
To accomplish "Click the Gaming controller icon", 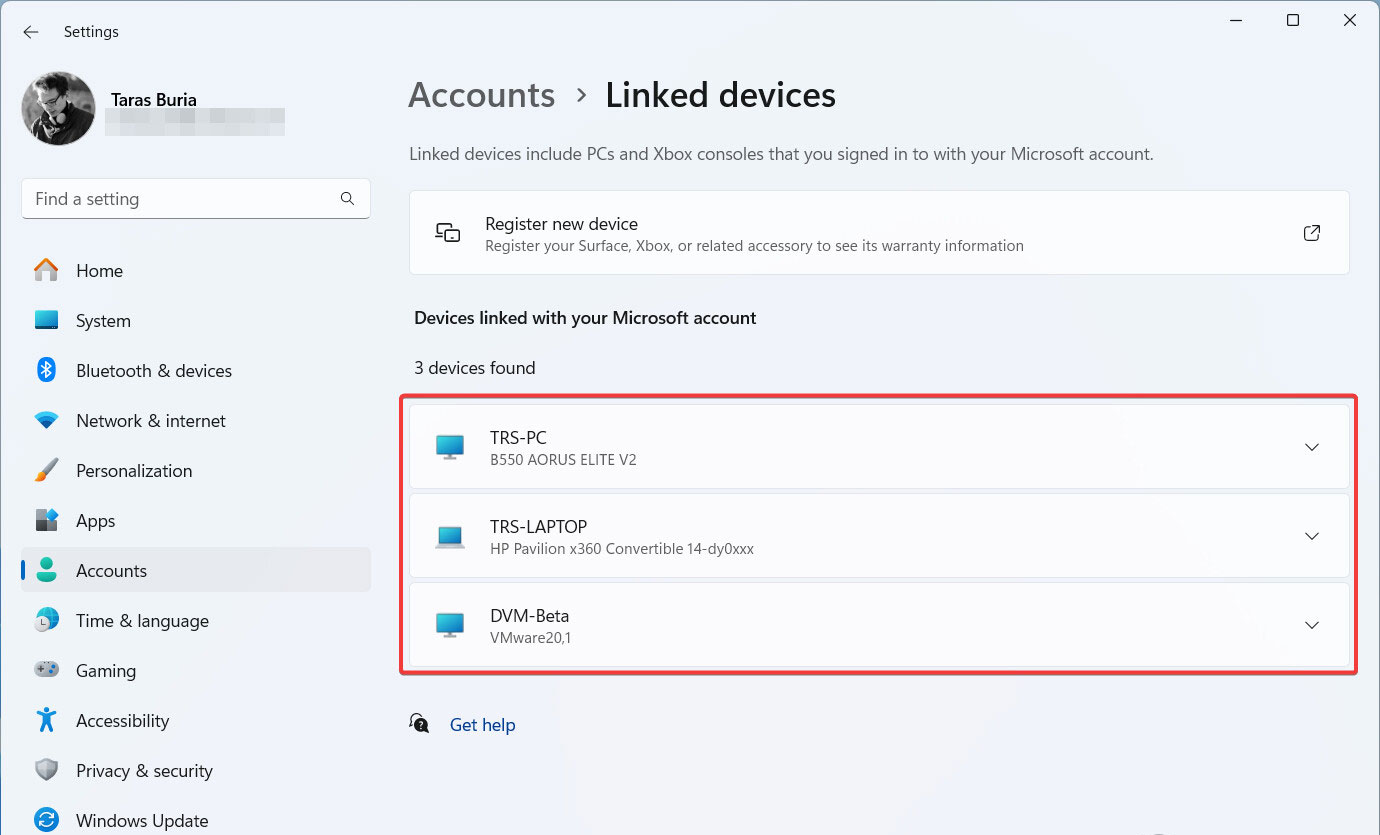I will (x=46, y=670).
